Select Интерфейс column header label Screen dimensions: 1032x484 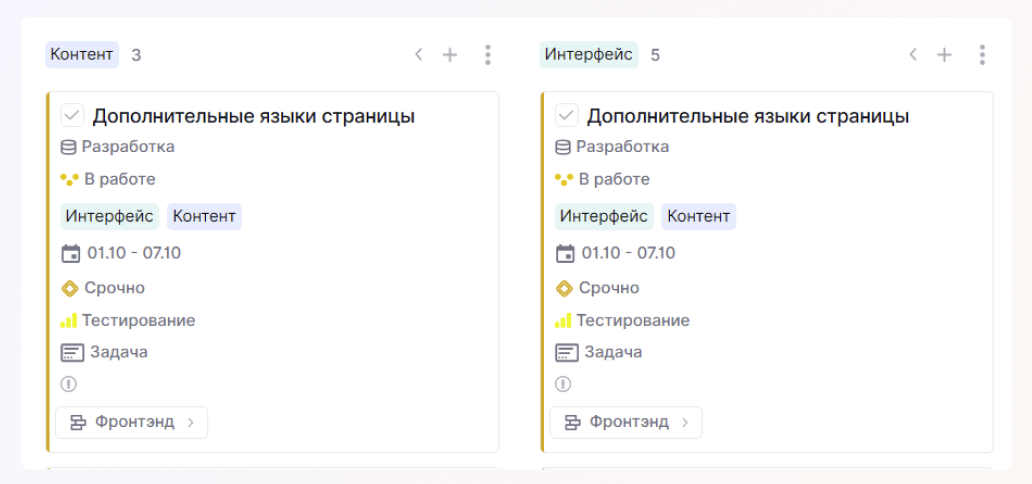(x=589, y=54)
